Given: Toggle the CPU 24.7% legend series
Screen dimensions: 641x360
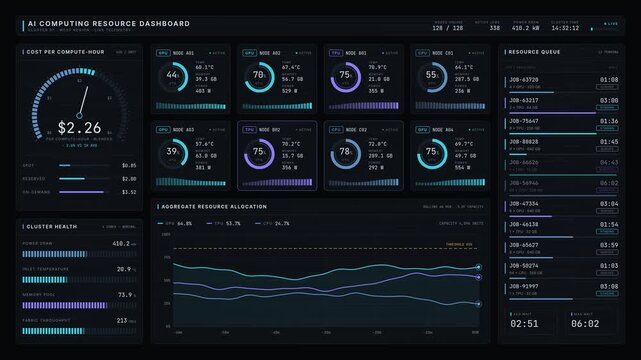Looking at the screenshot, I should click(x=272, y=224).
